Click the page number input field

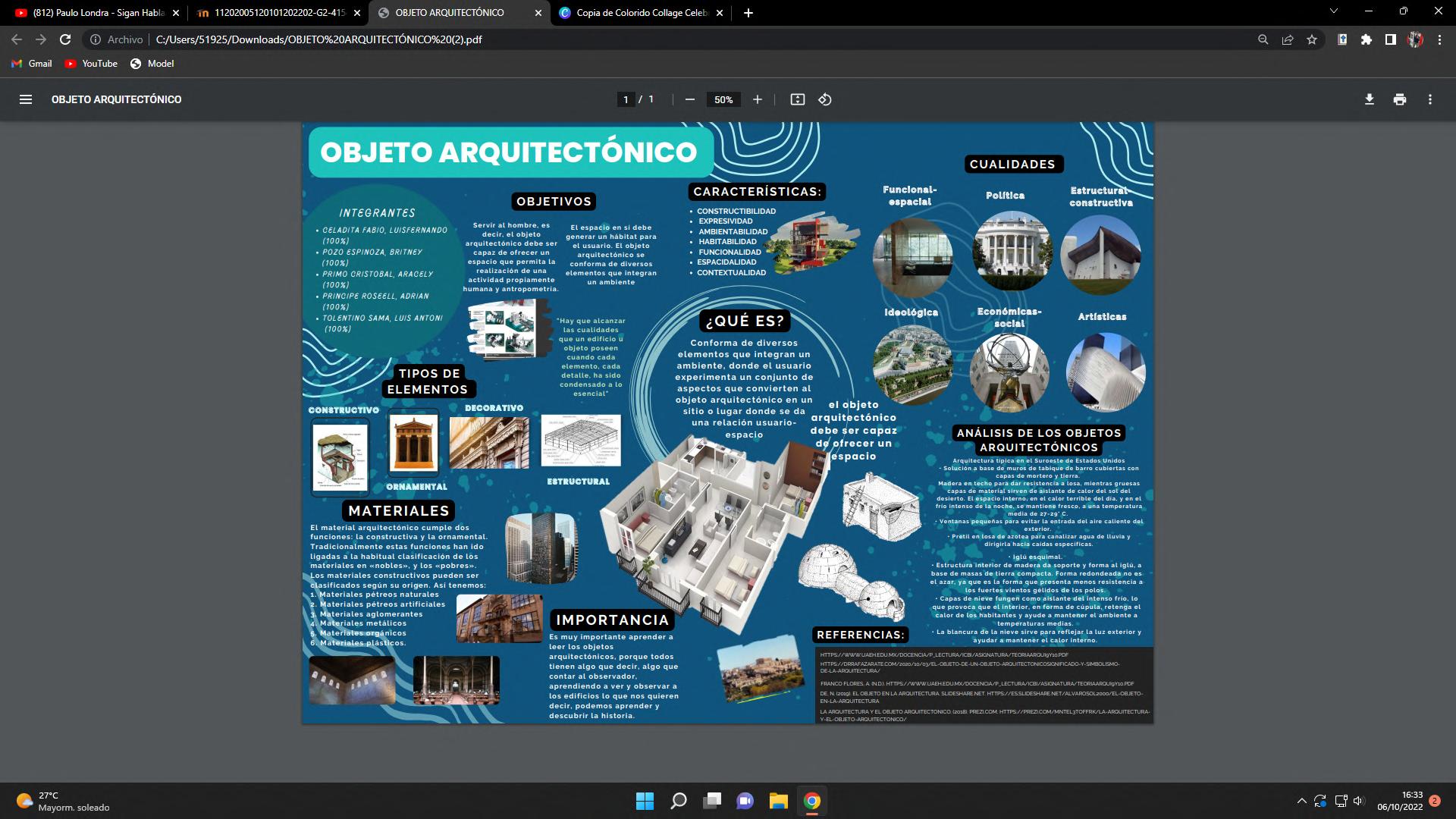[626, 99]
